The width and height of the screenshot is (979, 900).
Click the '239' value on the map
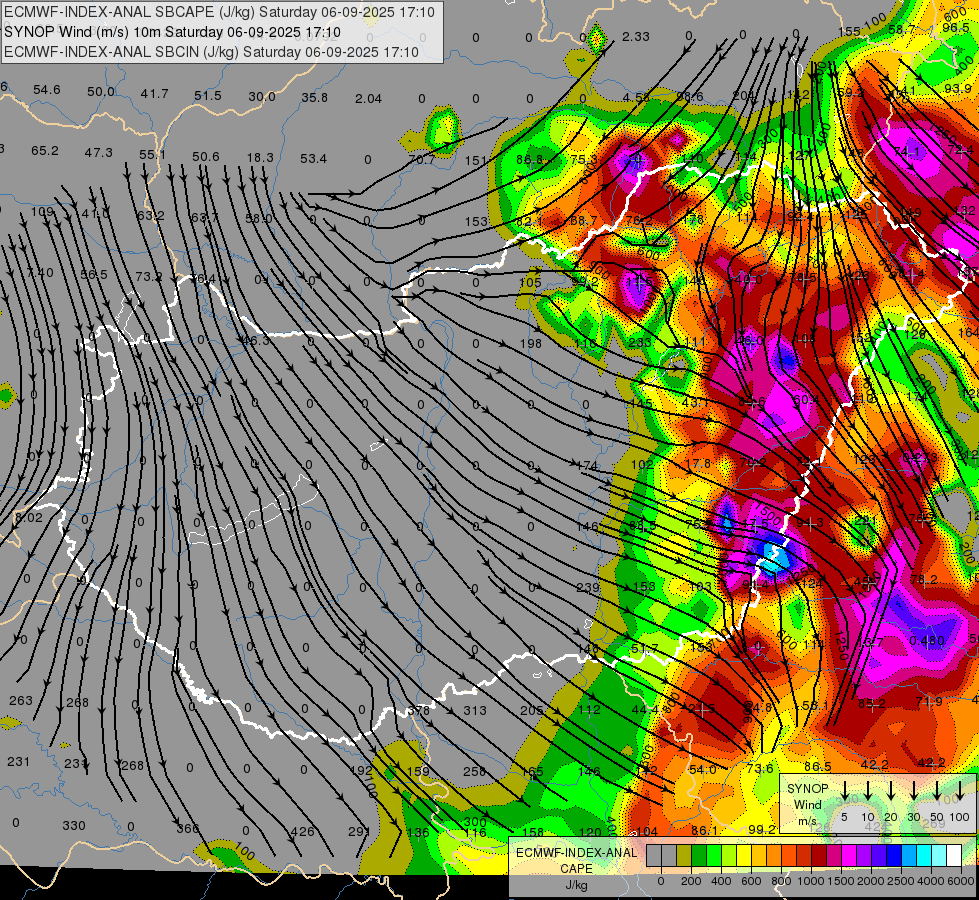click(588, 588)
